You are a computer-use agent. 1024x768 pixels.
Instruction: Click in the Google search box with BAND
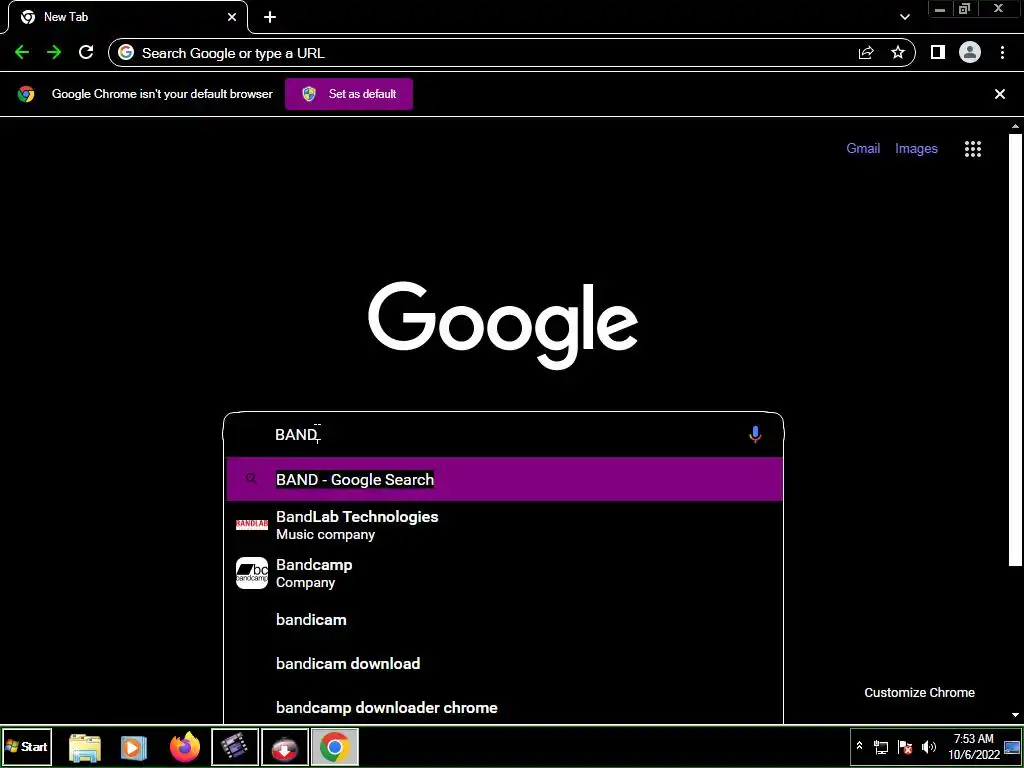coord(503,434)
